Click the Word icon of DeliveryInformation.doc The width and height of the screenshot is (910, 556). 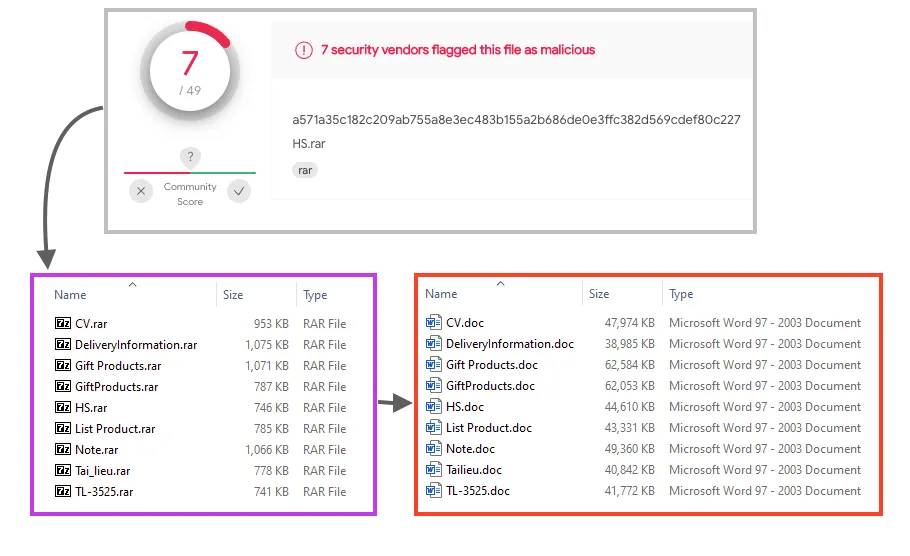(x=434, y=343)
